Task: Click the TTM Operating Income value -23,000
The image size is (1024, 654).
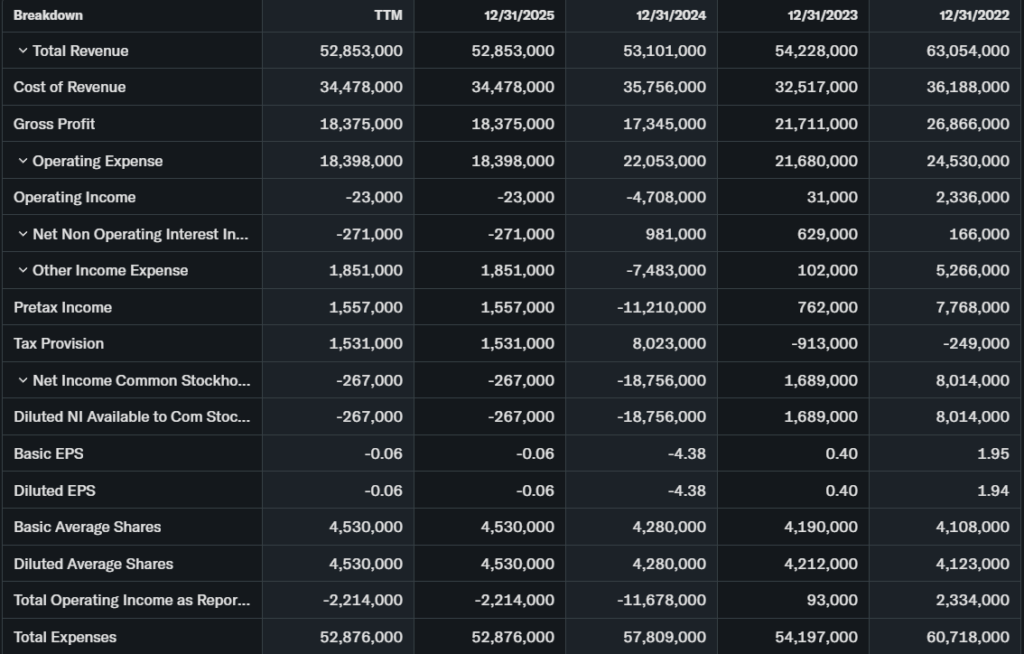Action: pos(374,197)
